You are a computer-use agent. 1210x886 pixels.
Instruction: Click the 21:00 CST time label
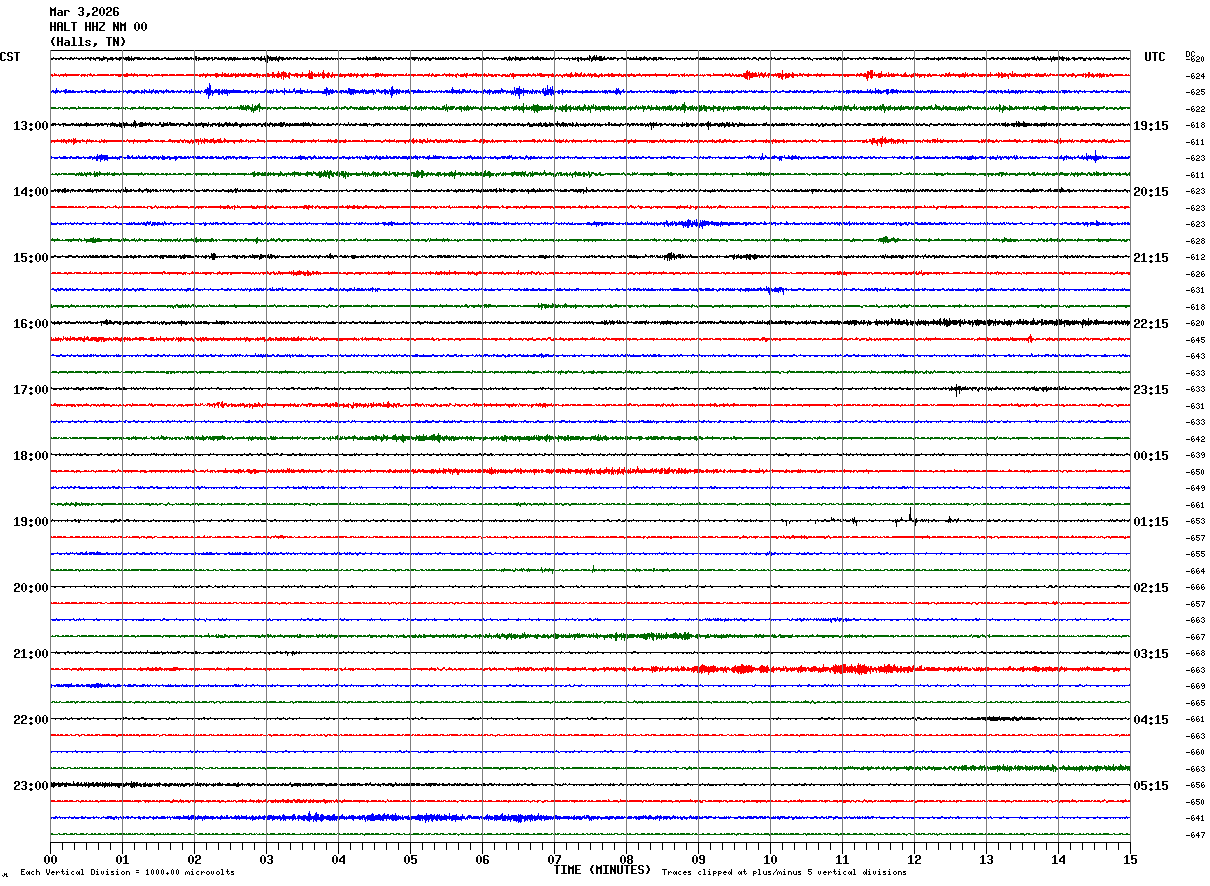pos(31,654)
